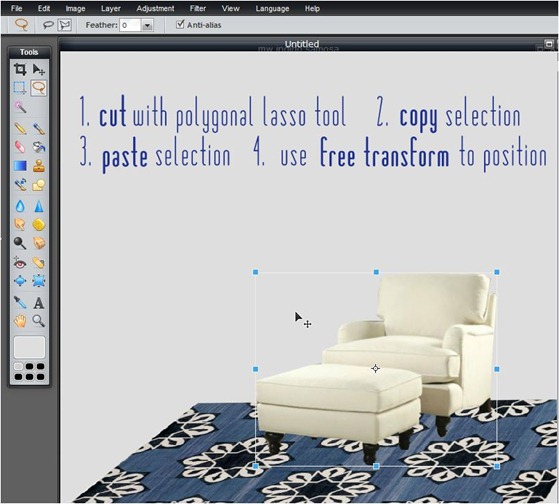Image resolution: width=559 pixels, height=504 pixels.
Task: Open the Help menu
Action: pos(312,8)
